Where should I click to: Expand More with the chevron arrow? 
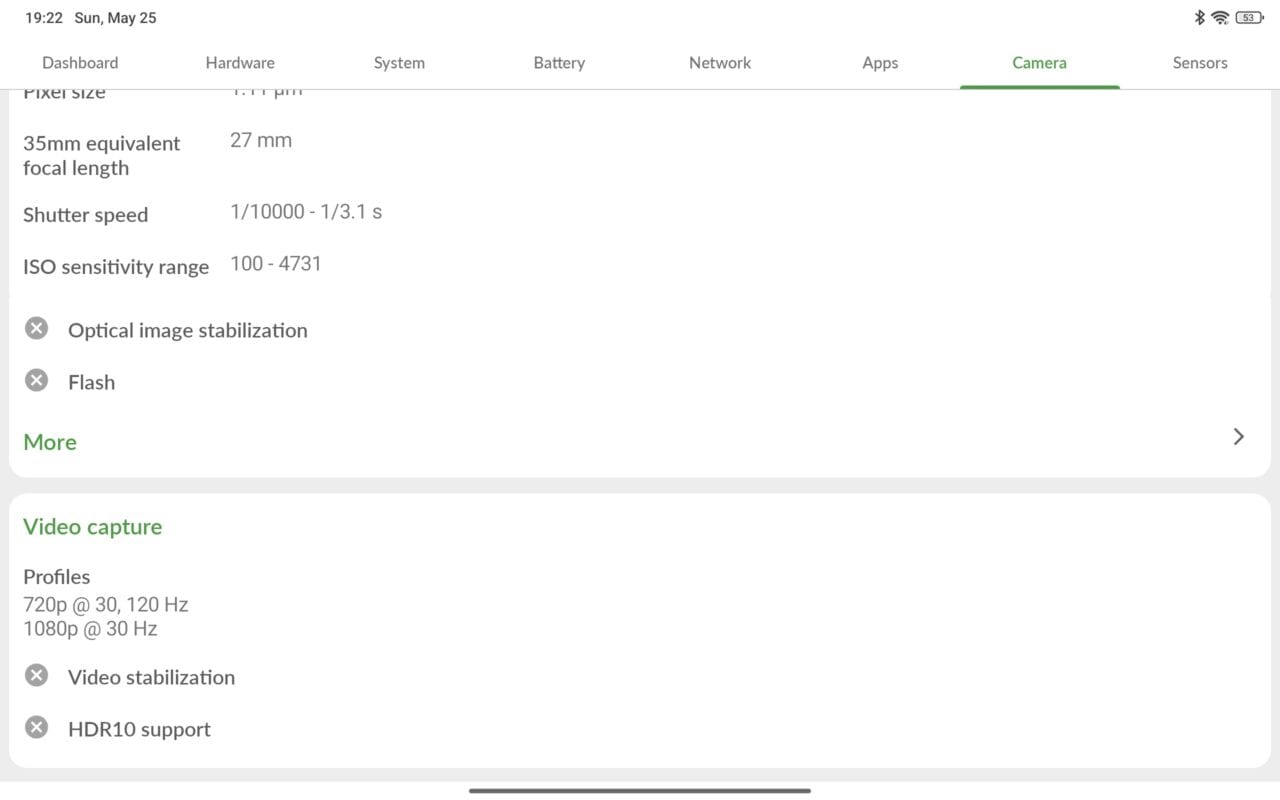[1238, 436]
